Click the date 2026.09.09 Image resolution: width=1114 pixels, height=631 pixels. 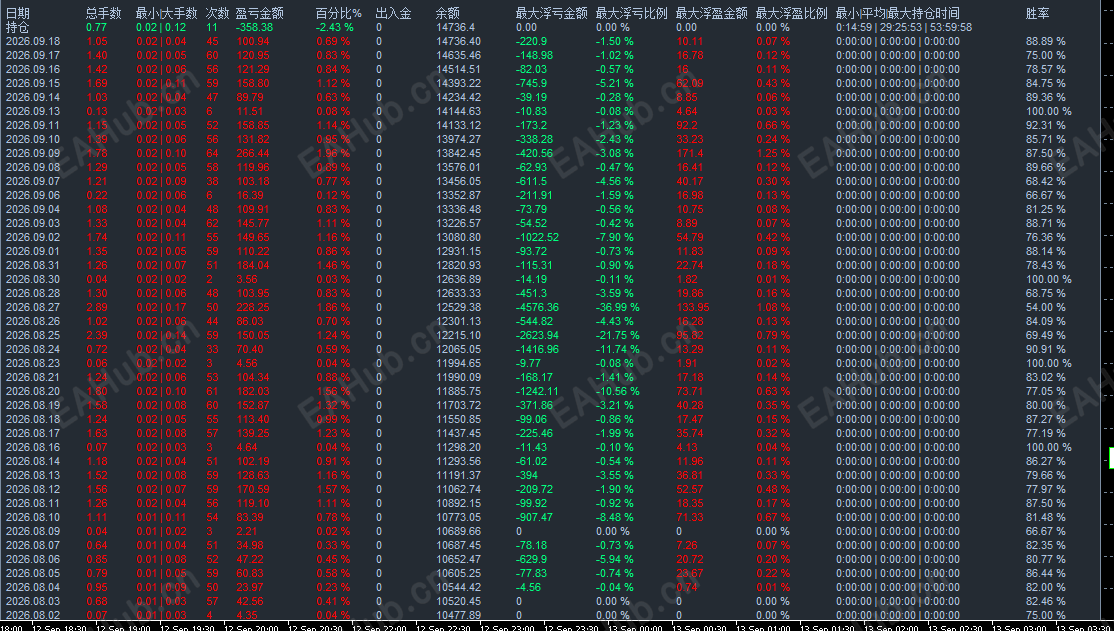pyautogui.click(x=33, y=153)
